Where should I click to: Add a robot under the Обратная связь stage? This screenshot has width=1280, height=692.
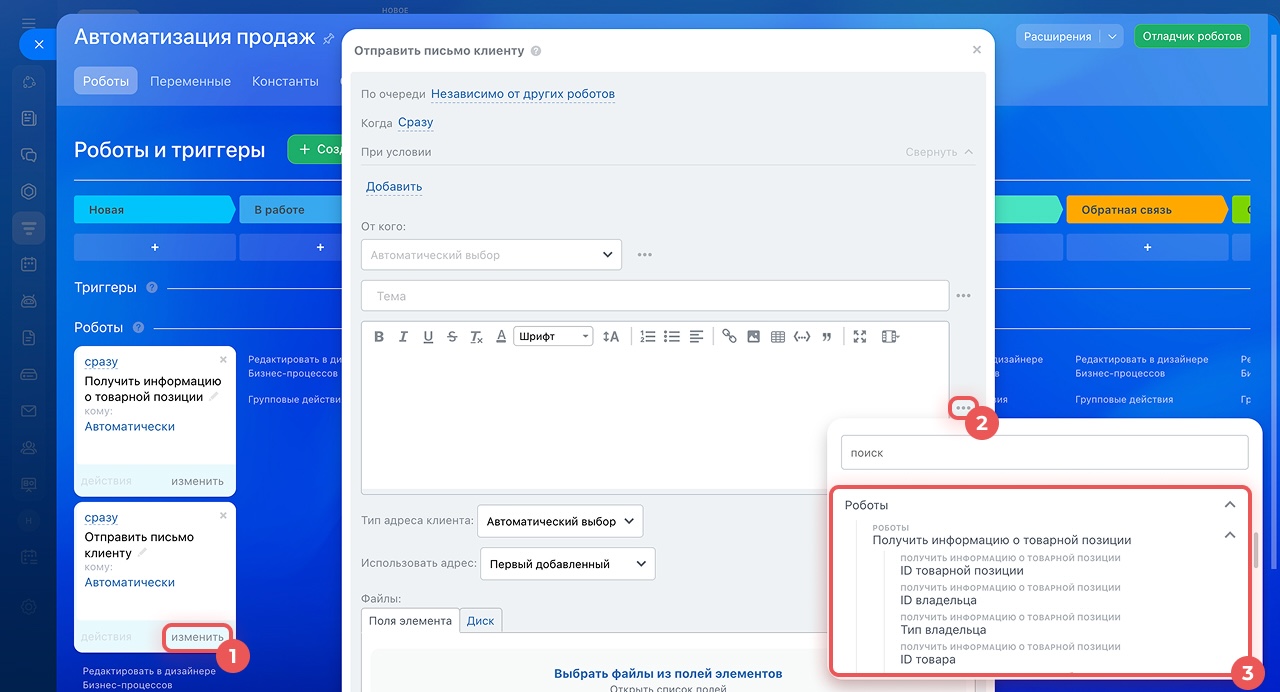pos(1147,247)
